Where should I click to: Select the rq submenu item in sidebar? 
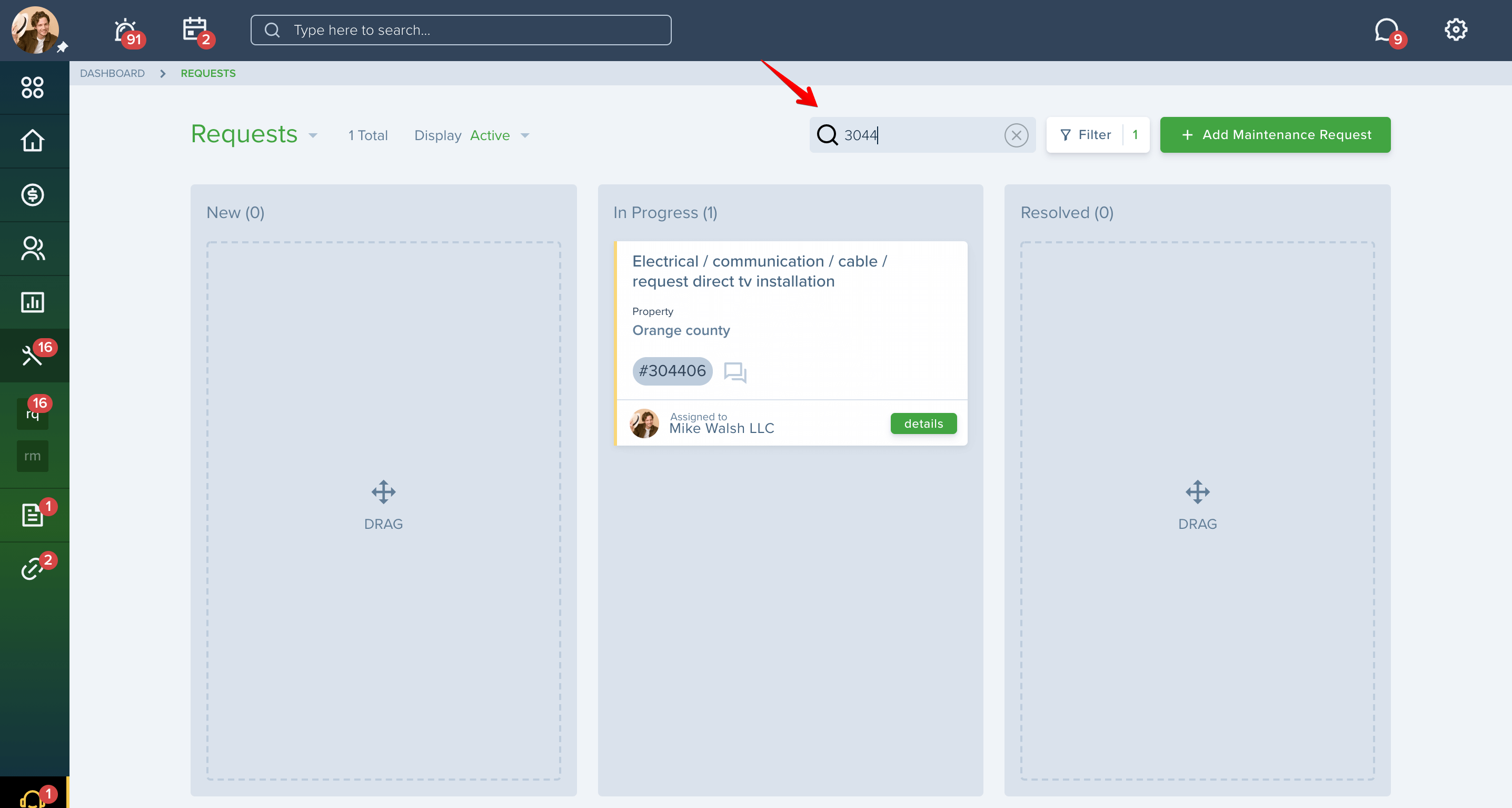(32, 414)
